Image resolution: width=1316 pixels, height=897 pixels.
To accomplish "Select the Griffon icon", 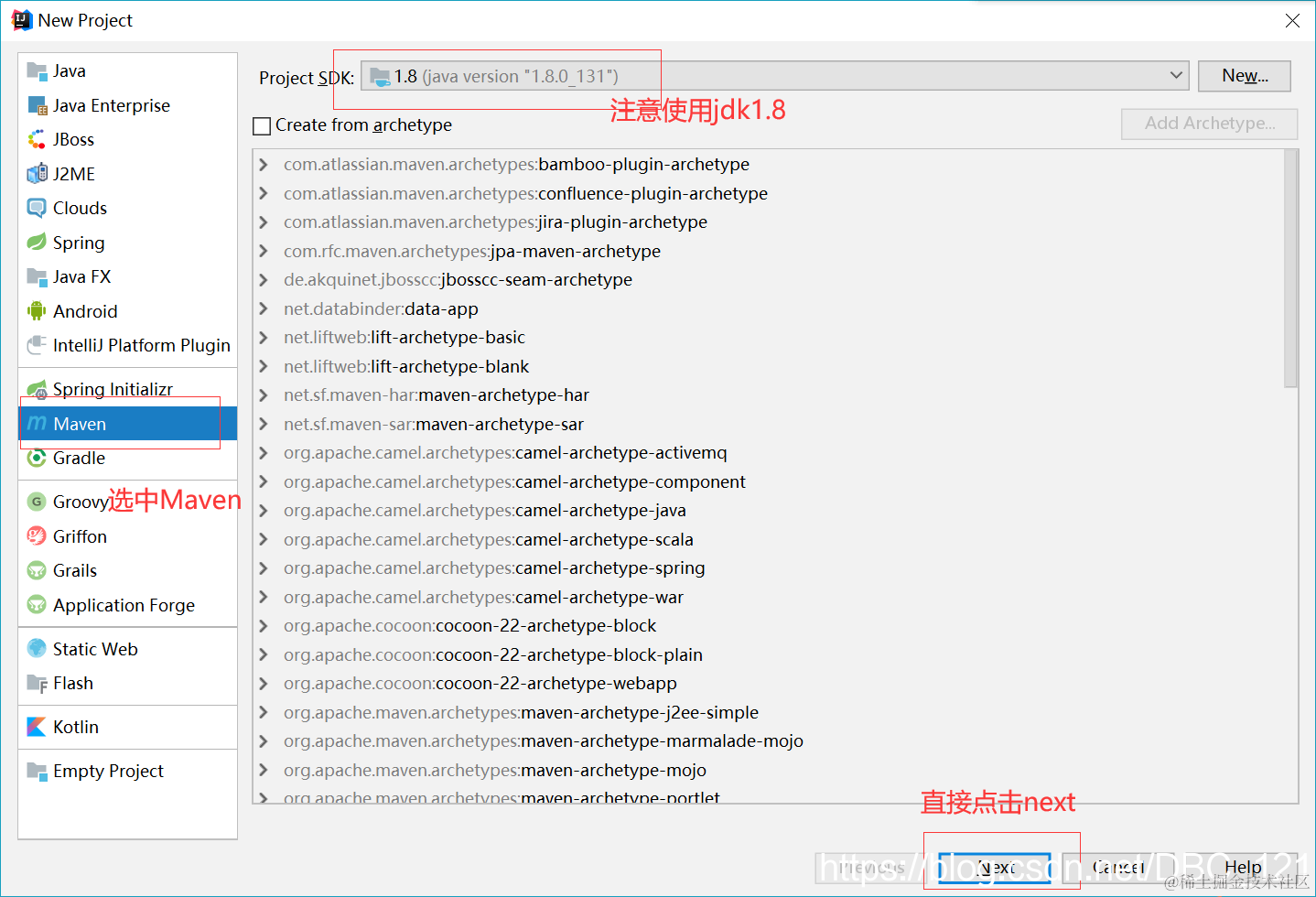I will pyautogui.click(x=37, y=536).
